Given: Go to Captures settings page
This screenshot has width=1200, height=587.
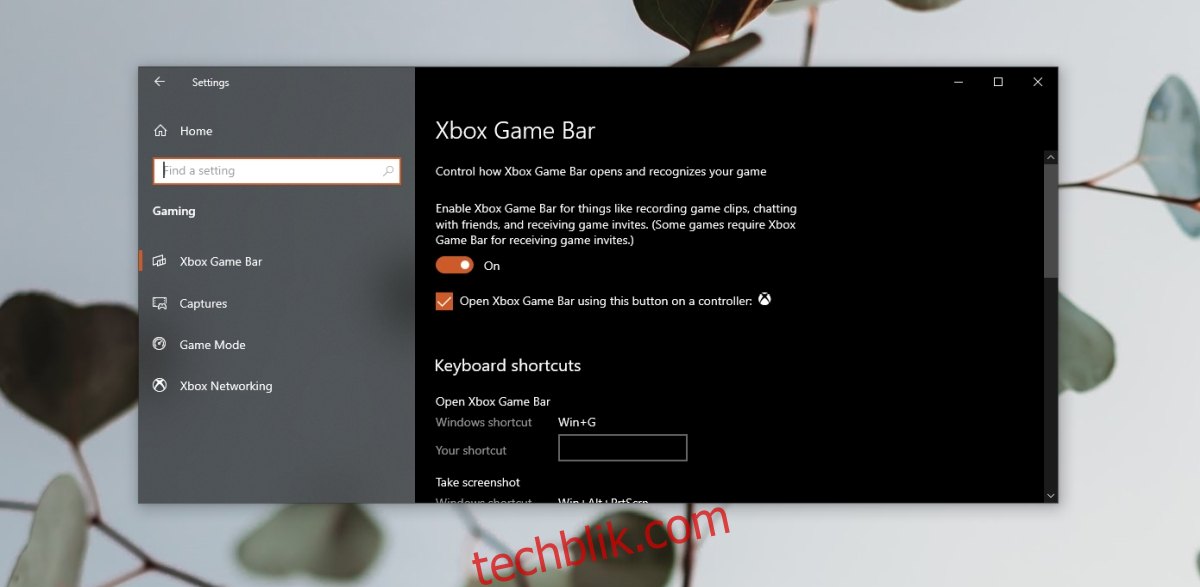Looking at the screenshot, I should 203,303.
